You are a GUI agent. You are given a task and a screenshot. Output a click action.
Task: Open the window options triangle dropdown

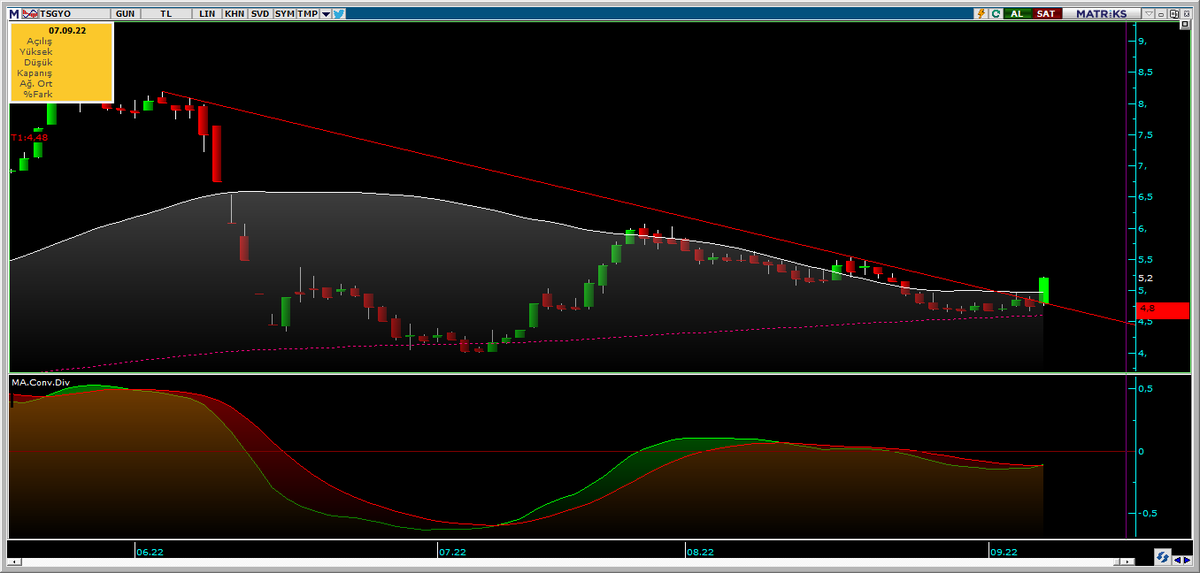[x=1149, y=14]
